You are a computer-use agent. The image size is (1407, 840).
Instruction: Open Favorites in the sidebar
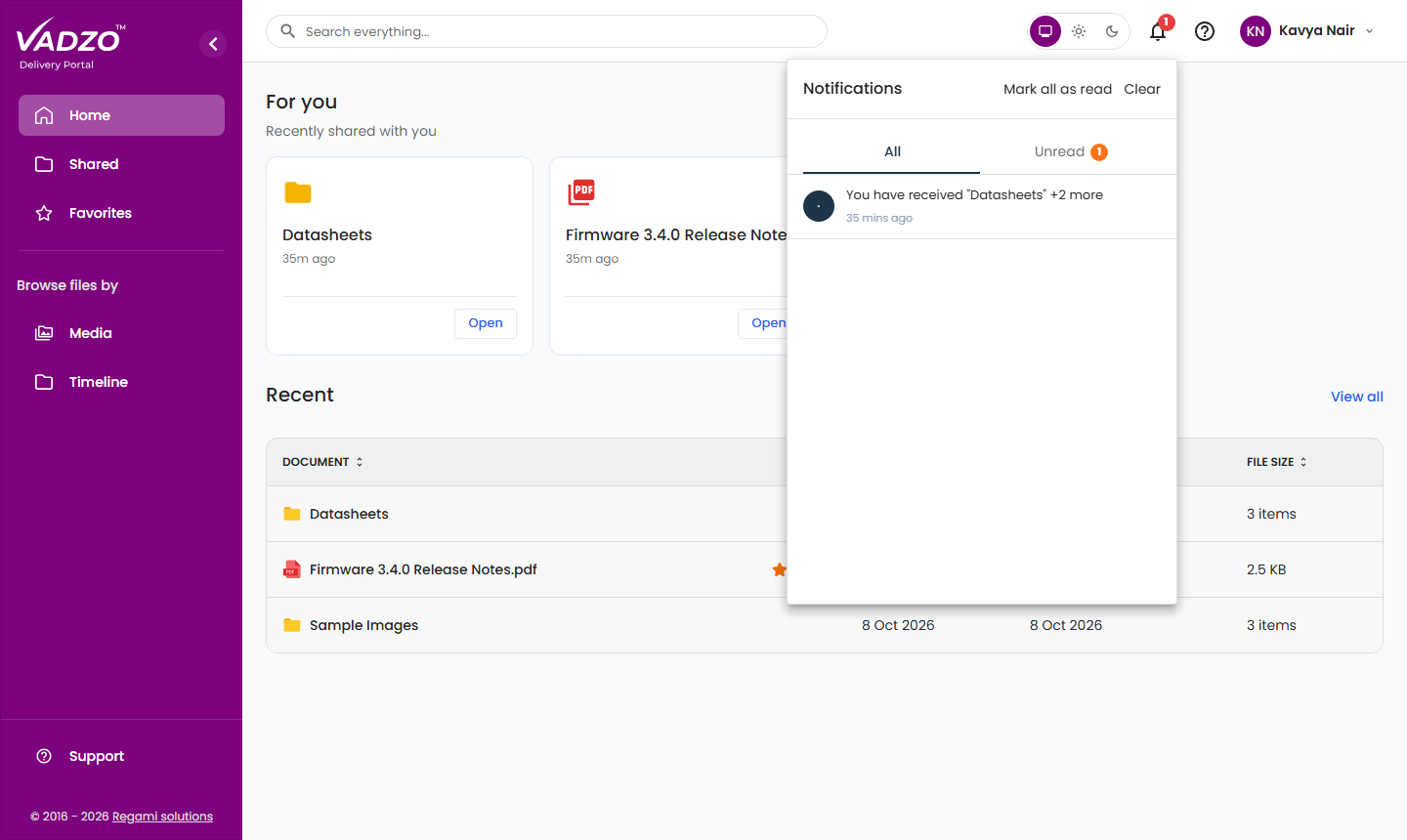[x=121, y=213]
